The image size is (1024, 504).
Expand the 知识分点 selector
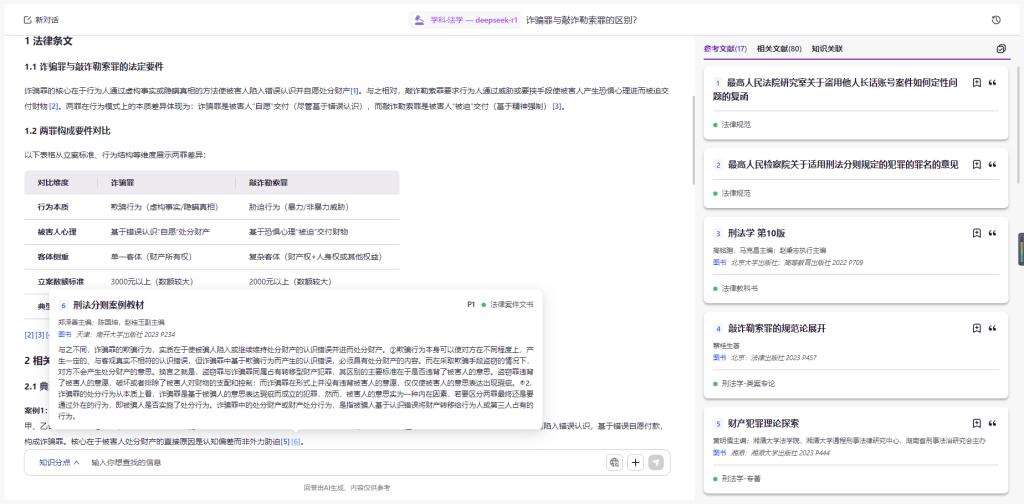click(x=59, y=462)
